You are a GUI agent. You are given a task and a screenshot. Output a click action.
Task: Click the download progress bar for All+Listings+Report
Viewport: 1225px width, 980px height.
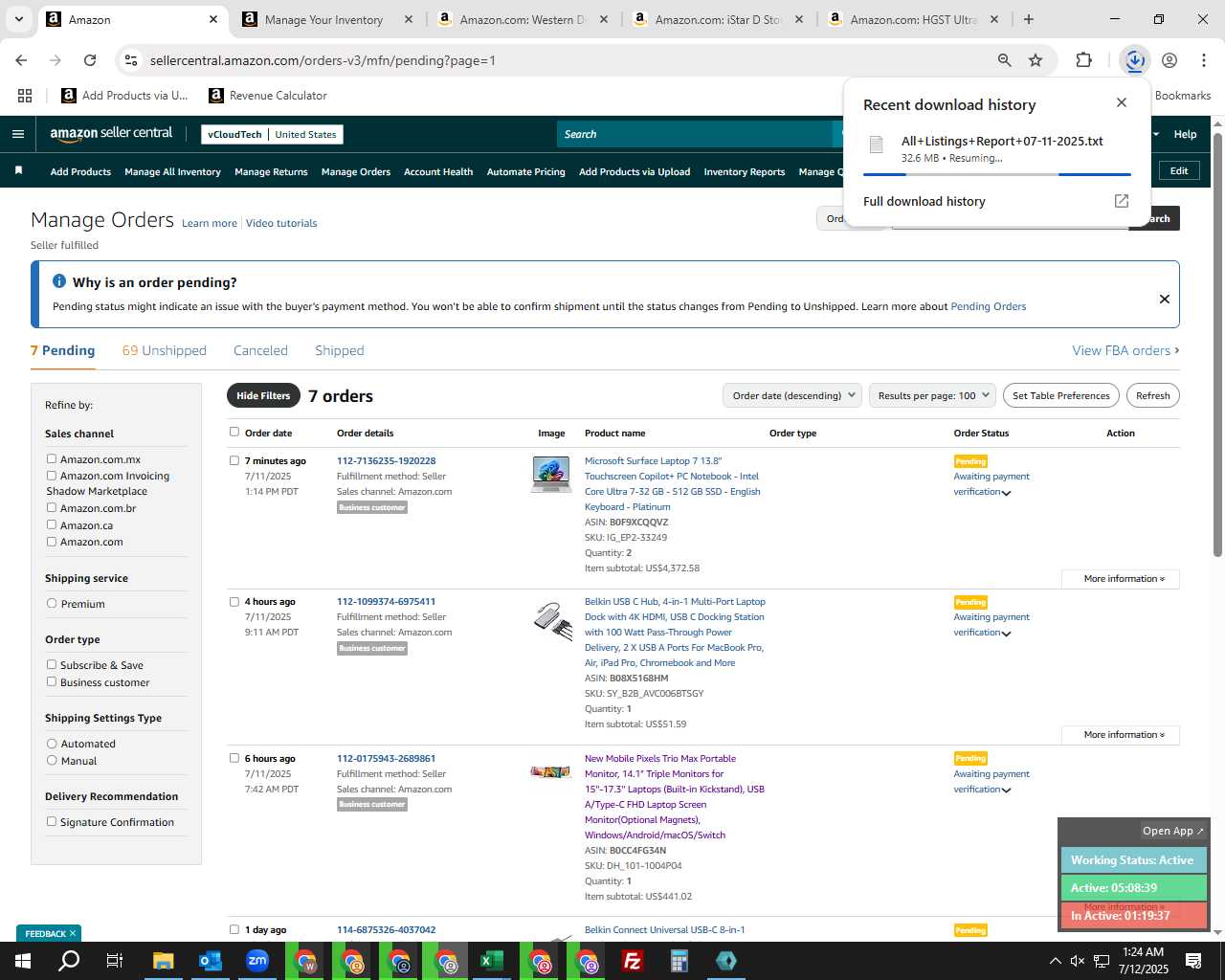[x=997, y=174]
